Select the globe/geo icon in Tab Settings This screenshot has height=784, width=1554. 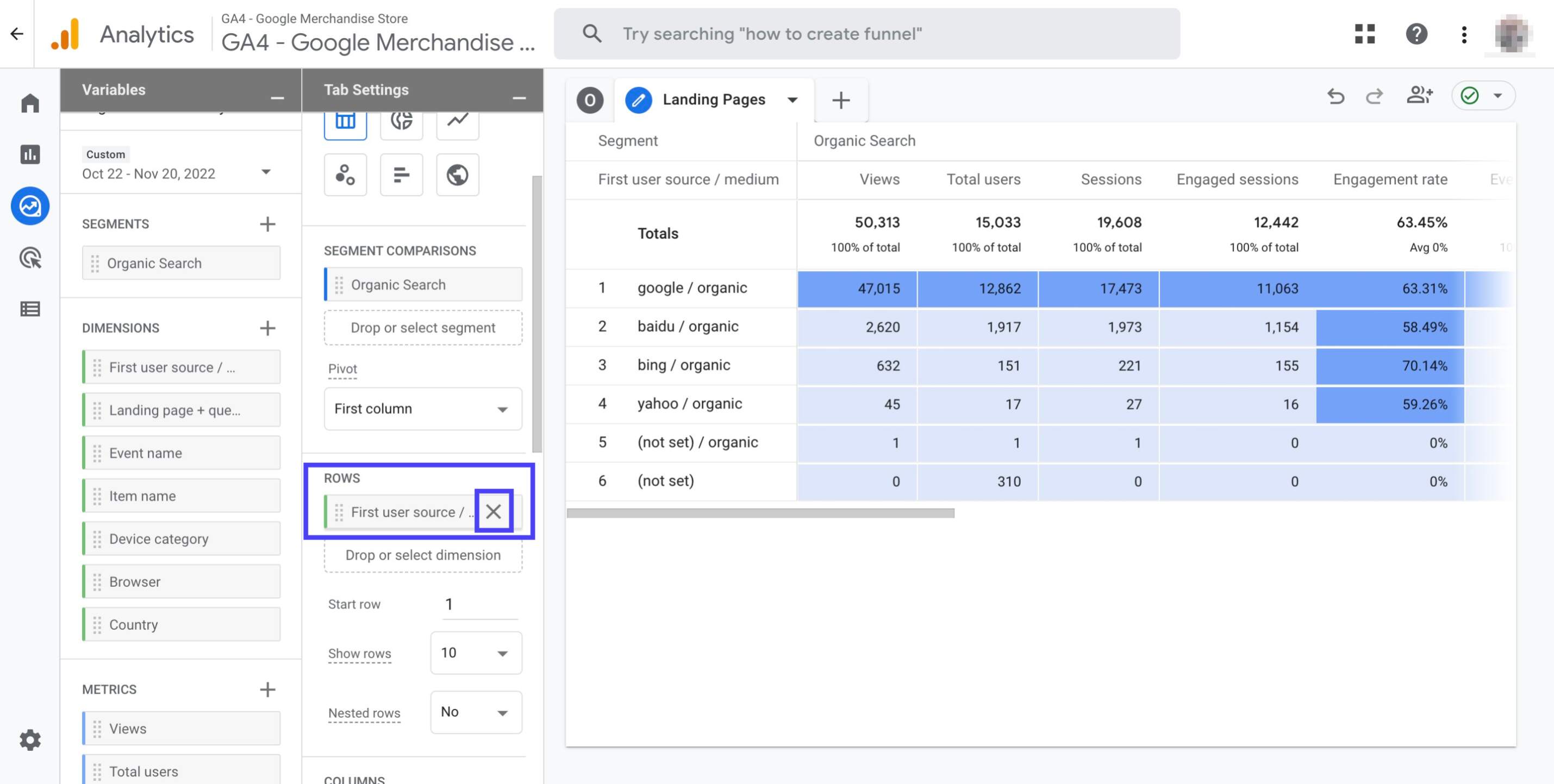pyautogui.click(x=457, y=174)
